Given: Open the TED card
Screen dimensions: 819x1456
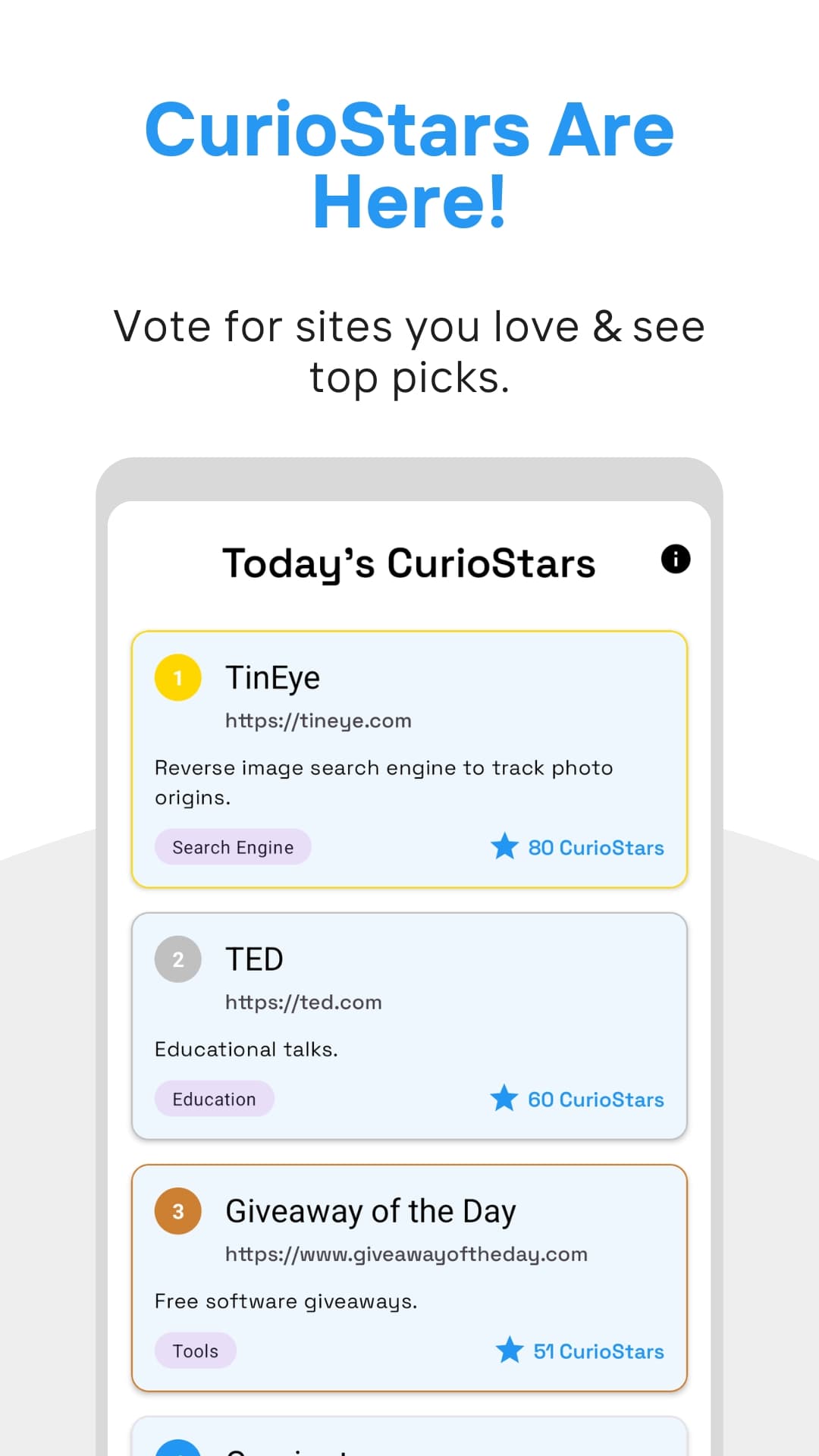Looking at the screenshot, I should pyautogui.click(x=409, y=1025).
